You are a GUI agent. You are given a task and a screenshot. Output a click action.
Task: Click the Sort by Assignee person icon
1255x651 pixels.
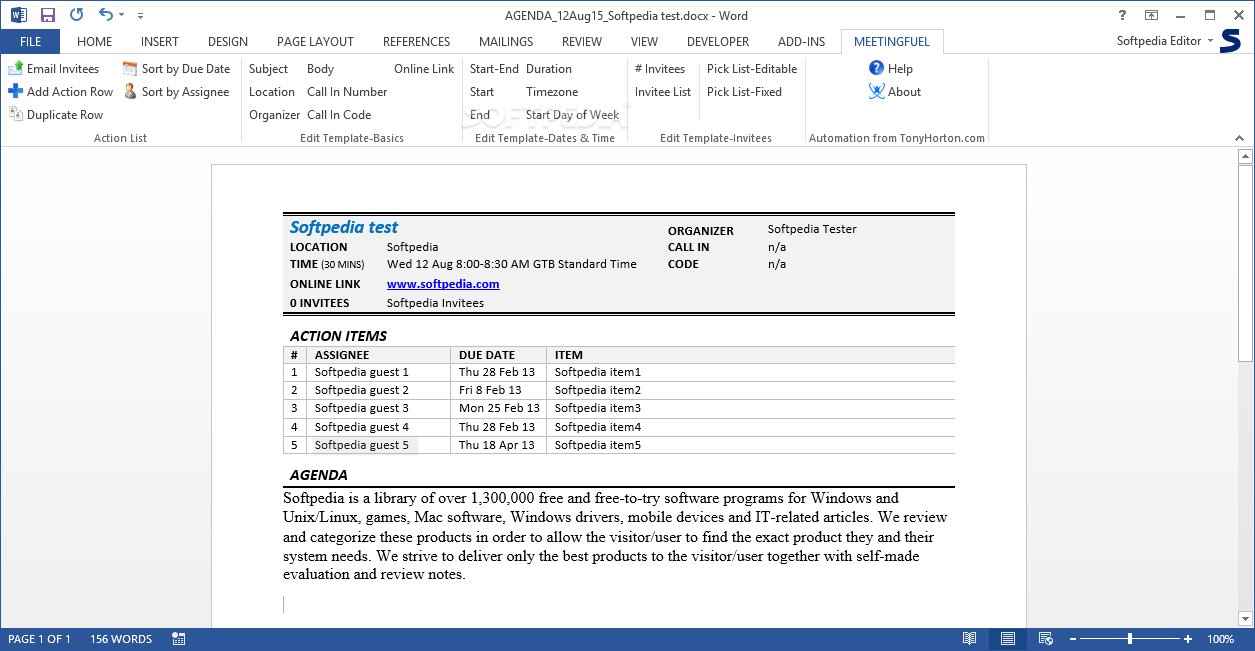pos(130,91)
